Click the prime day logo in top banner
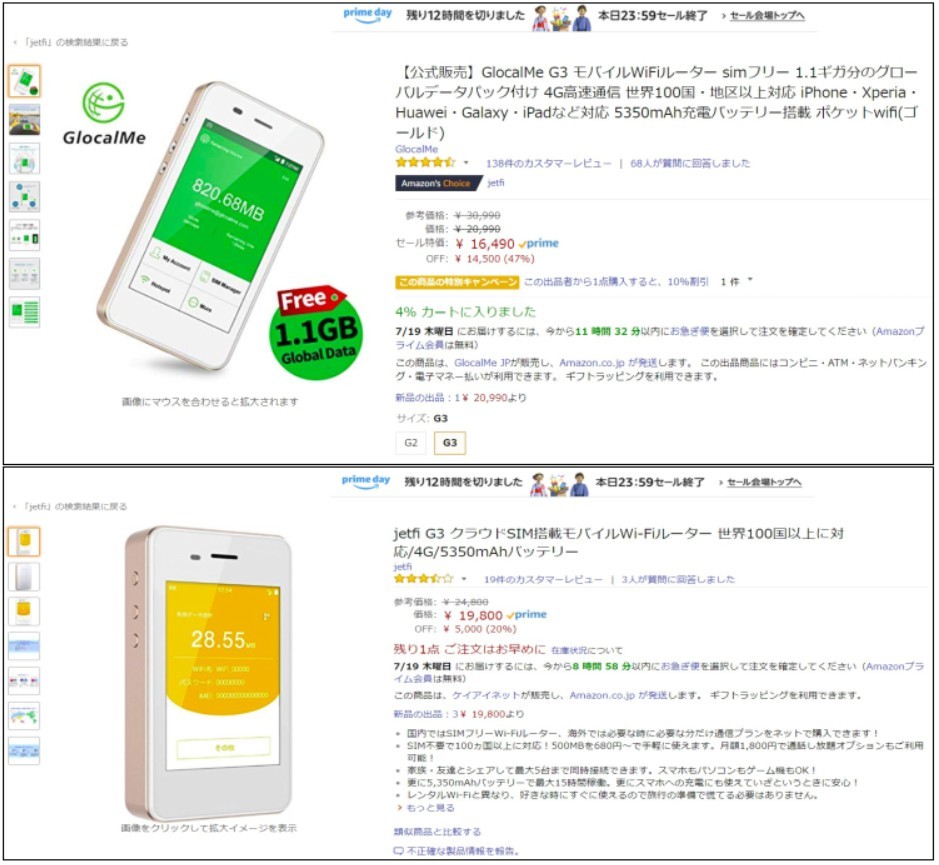Viewport: 939px width, 865px height. click(367, 14)
